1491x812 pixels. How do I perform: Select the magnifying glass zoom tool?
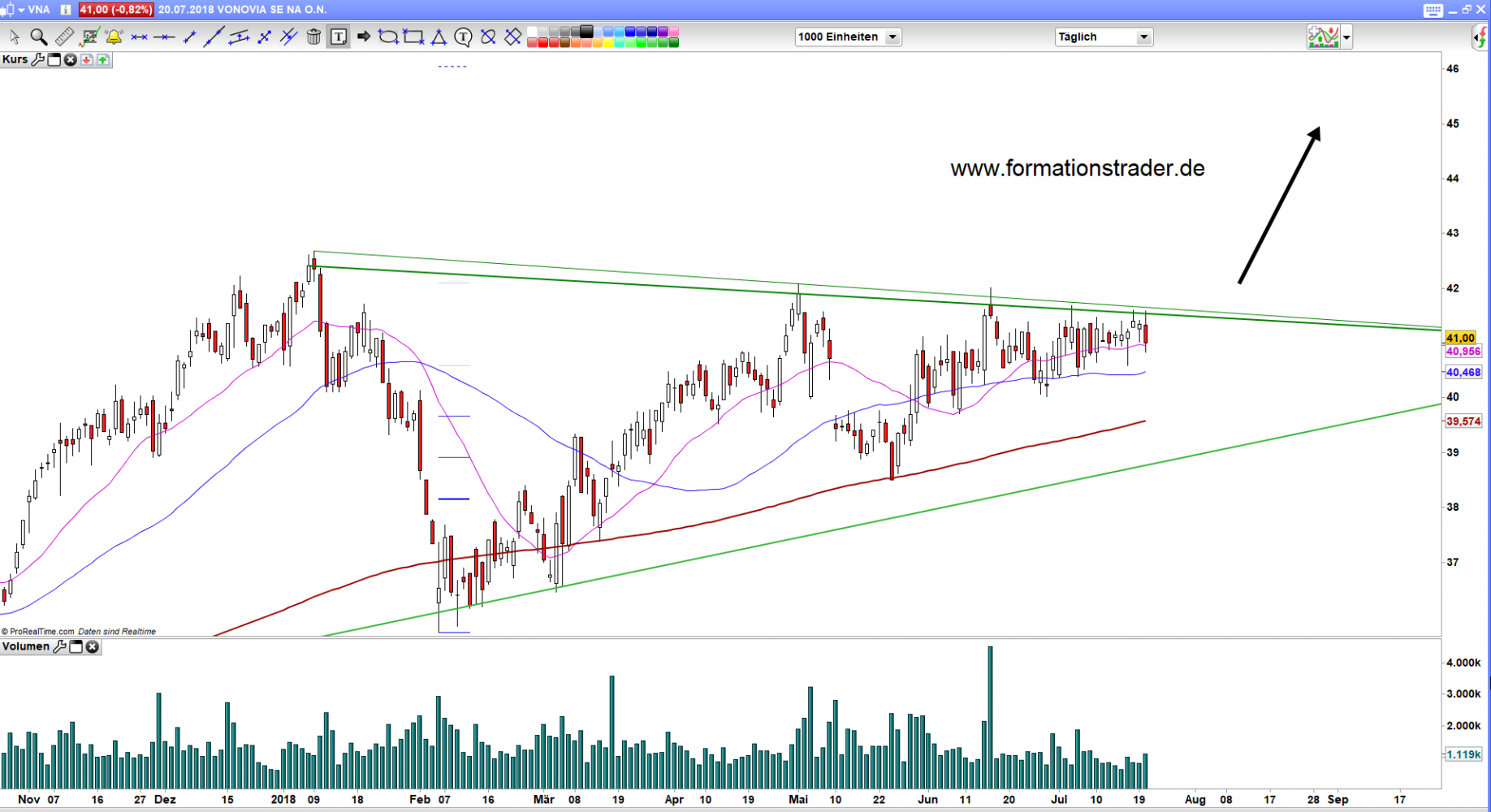(38, 37)
